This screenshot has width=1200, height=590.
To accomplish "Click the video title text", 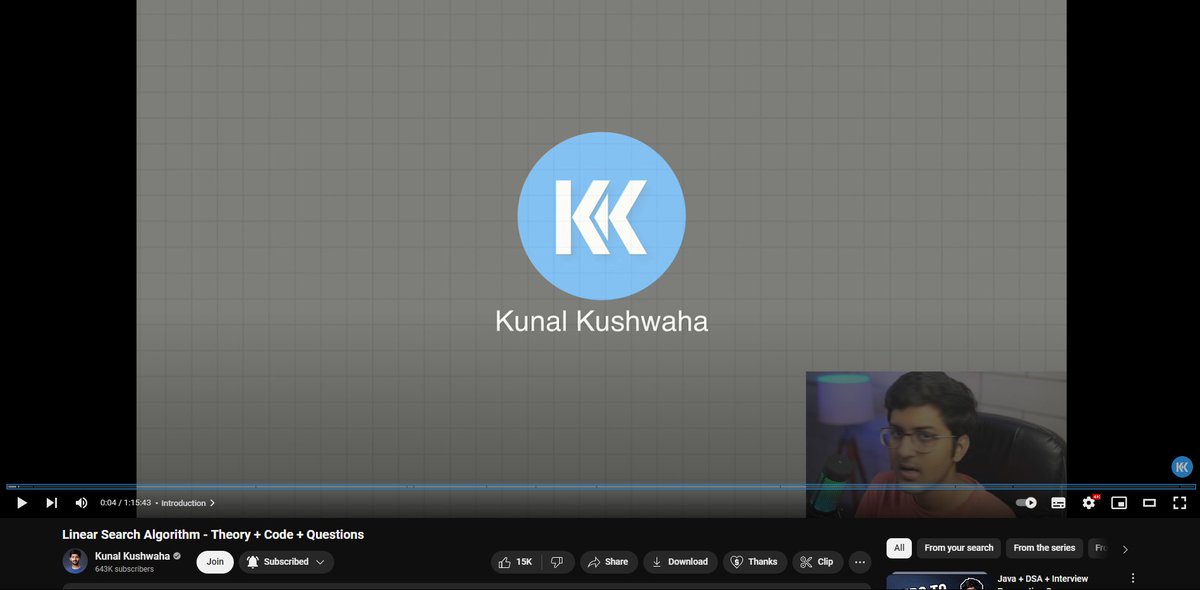I will pyautogui.click(x=213, y=535).
